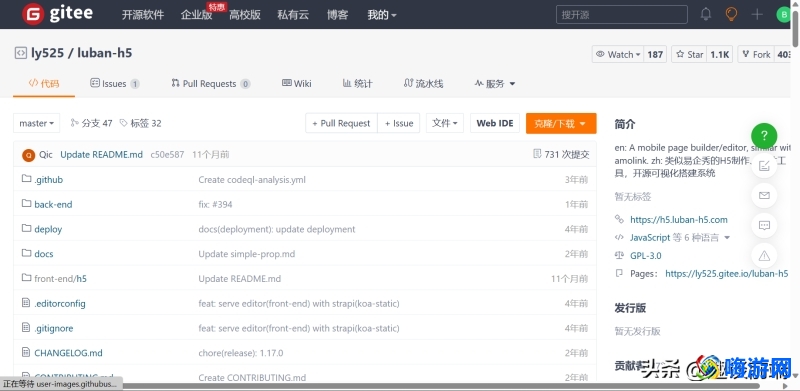Screen dimensions: 800x391
Task: Open the Web IDE button
Action: click(x=495, y=123)
